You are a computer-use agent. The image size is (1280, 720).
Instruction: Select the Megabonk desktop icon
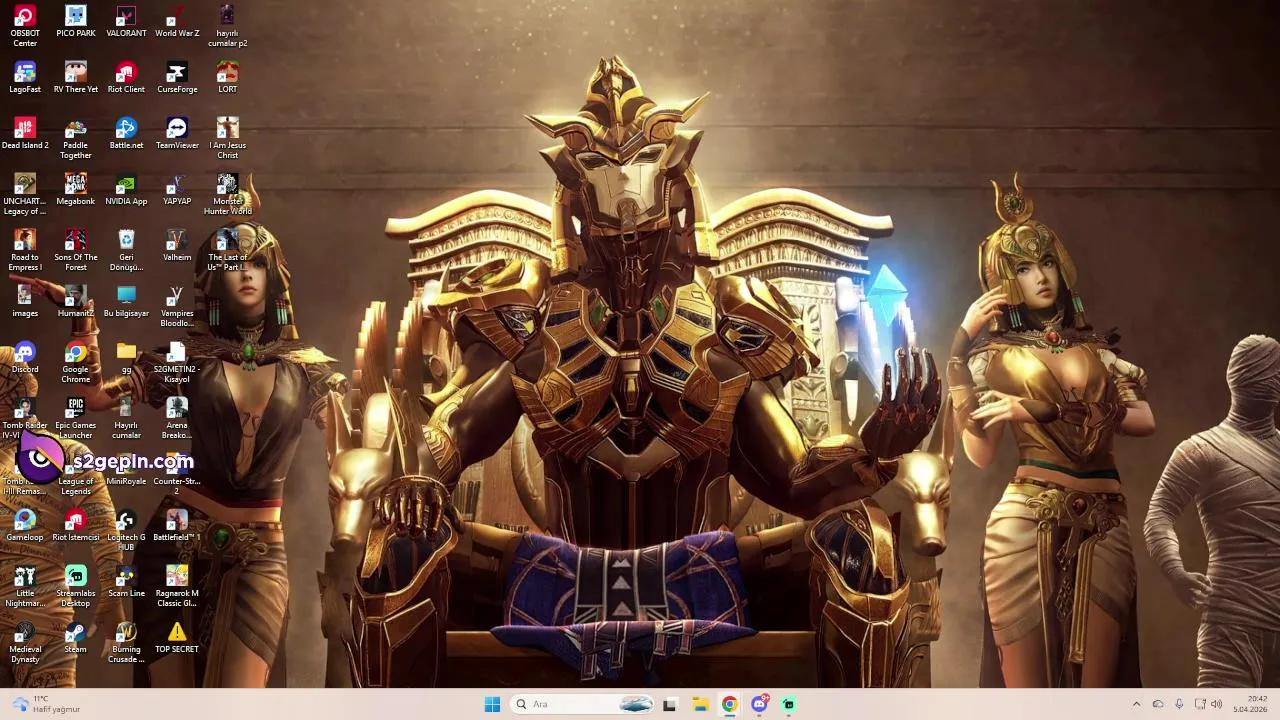coord(76,190)
